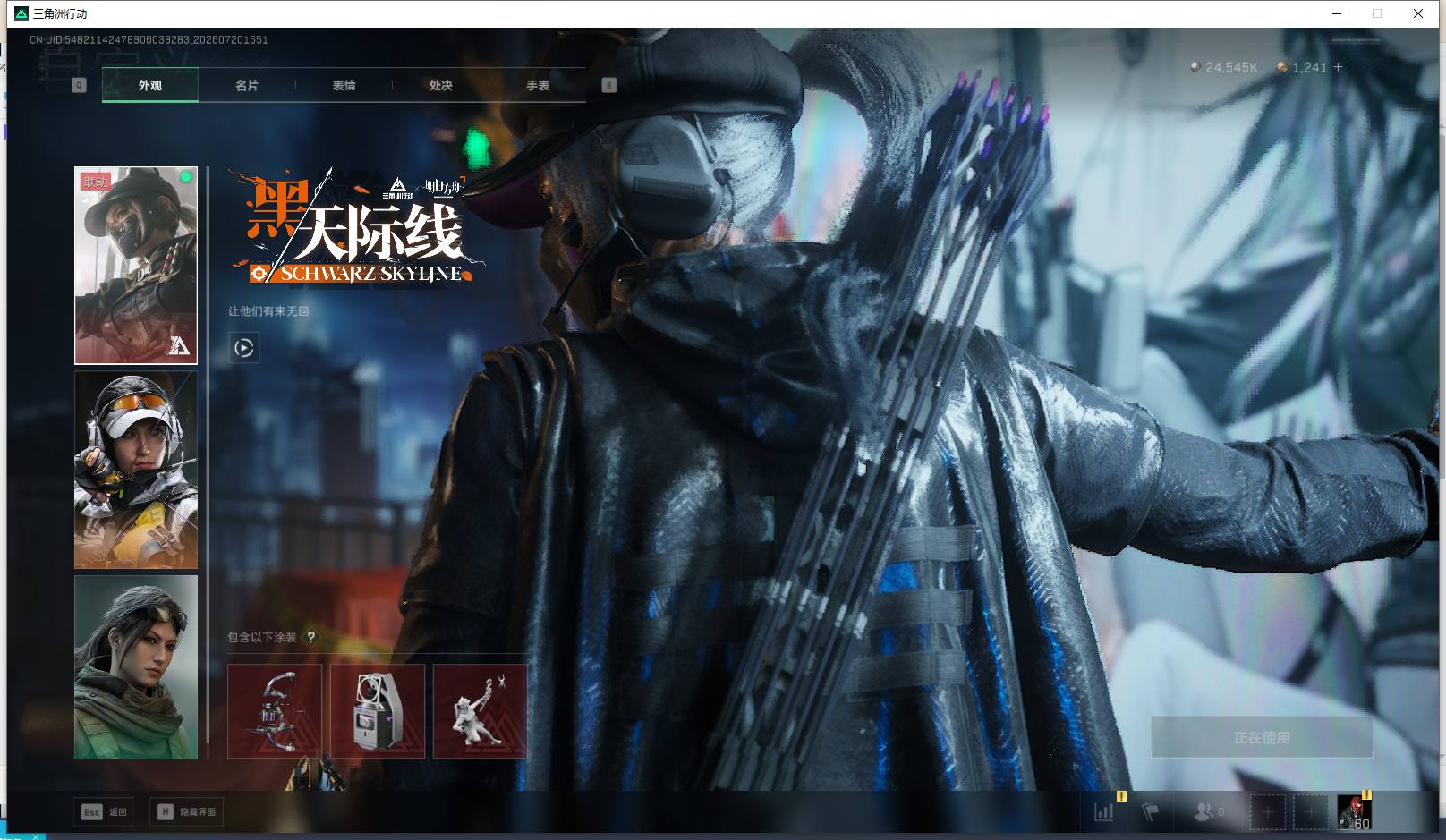Show info via question mark beside 包含以下涂装

click(x=310, y=638)
